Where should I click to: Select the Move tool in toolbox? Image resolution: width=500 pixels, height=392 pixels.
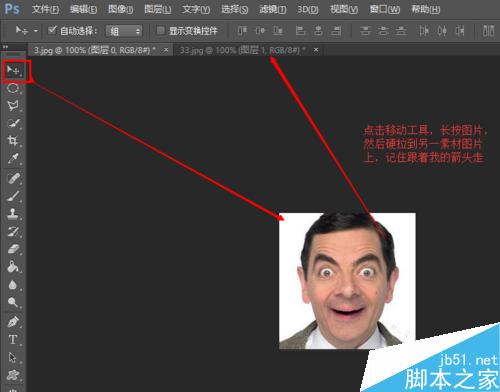point(14,70)
